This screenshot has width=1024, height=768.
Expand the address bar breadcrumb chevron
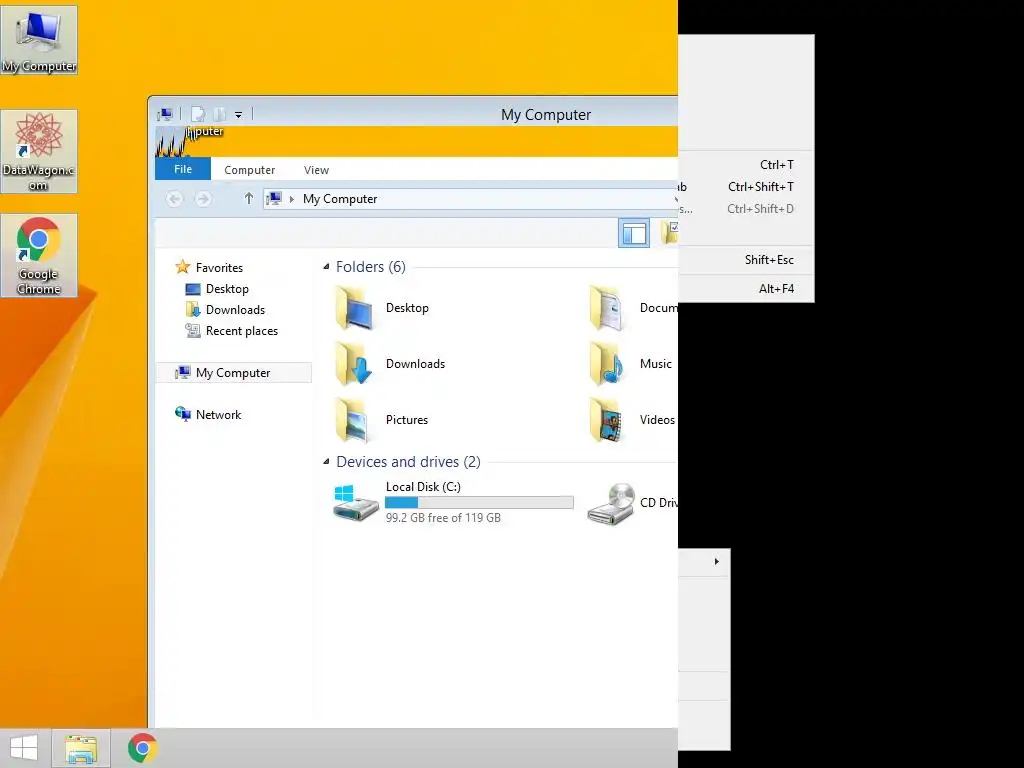pyautogui.click(x=292, y=199)
